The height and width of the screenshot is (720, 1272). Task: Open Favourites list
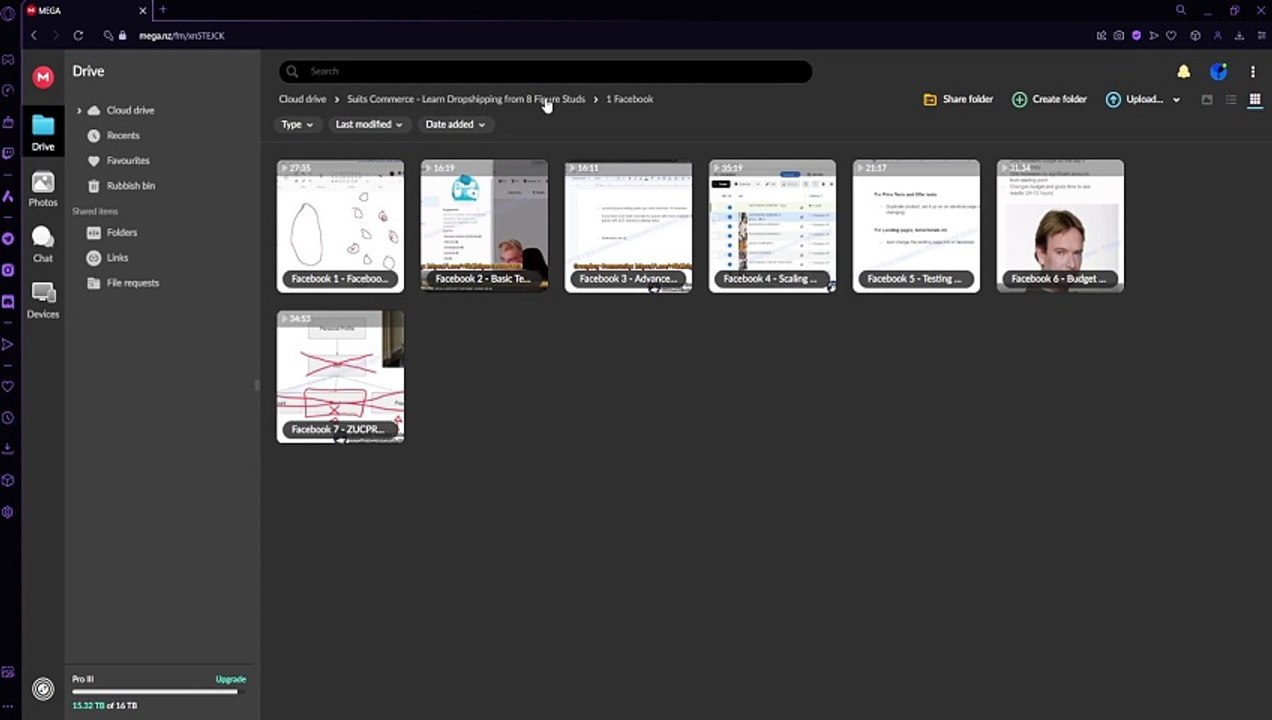[128, 160]
